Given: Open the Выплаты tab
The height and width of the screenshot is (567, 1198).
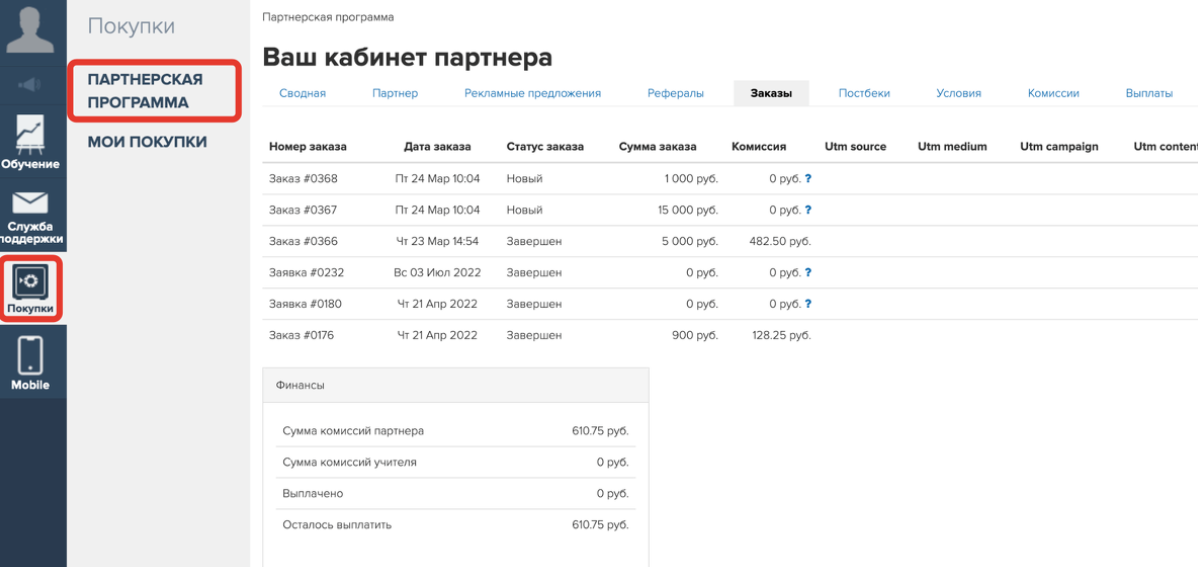Looking at the screenshot, I should click(1149, 93).
